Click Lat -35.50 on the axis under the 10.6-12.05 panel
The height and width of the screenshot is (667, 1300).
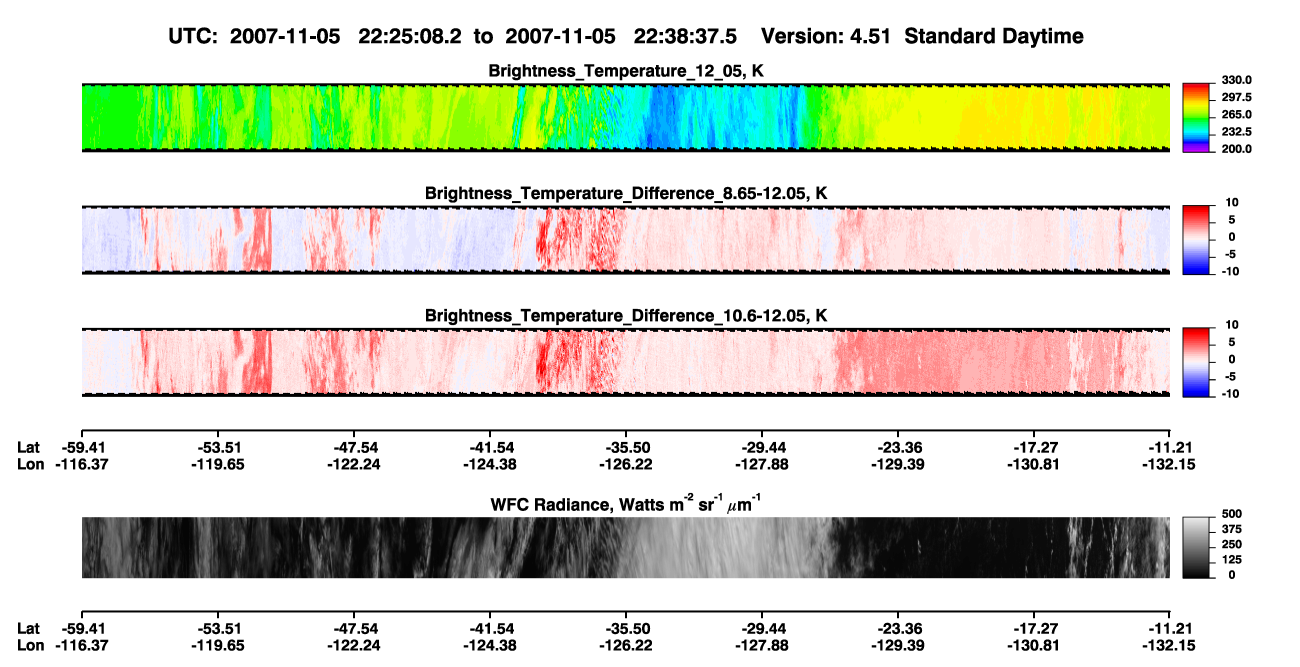pos(625,448)
